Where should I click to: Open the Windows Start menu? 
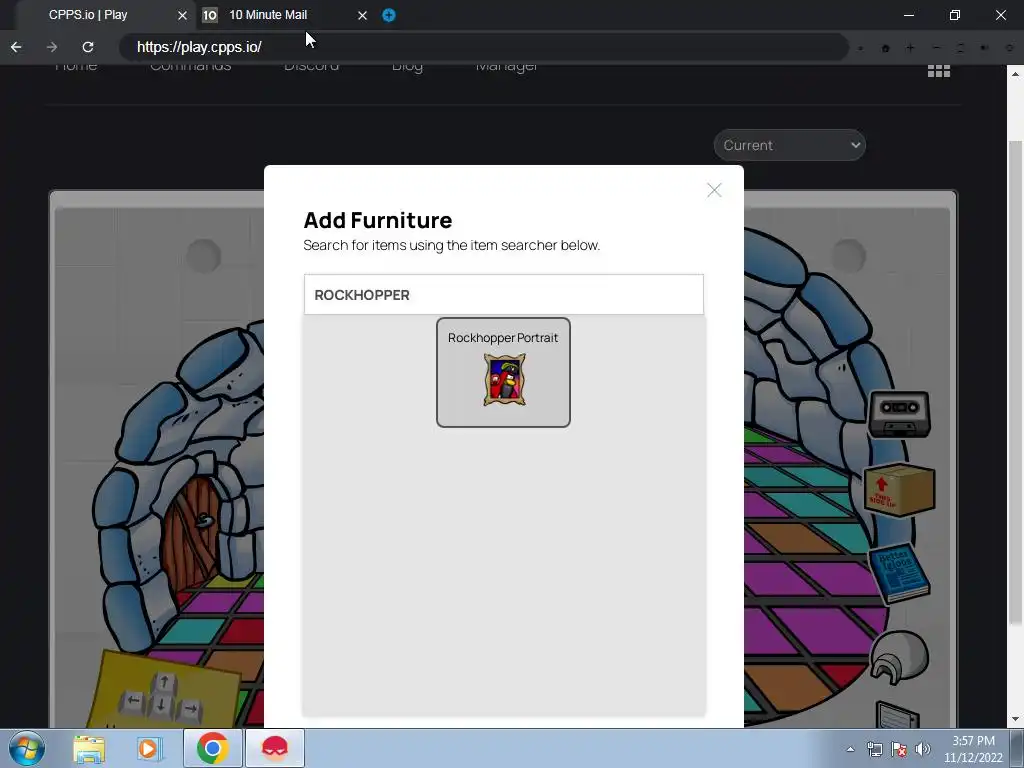click(27, 748)
